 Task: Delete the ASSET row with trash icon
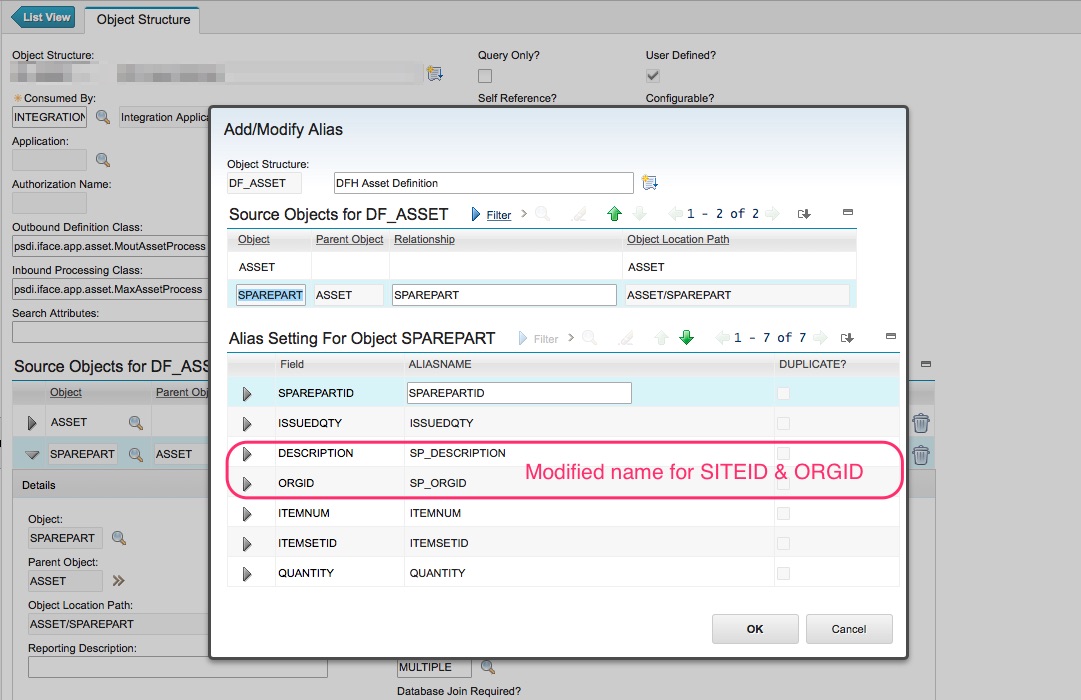(x=920, y=423)
